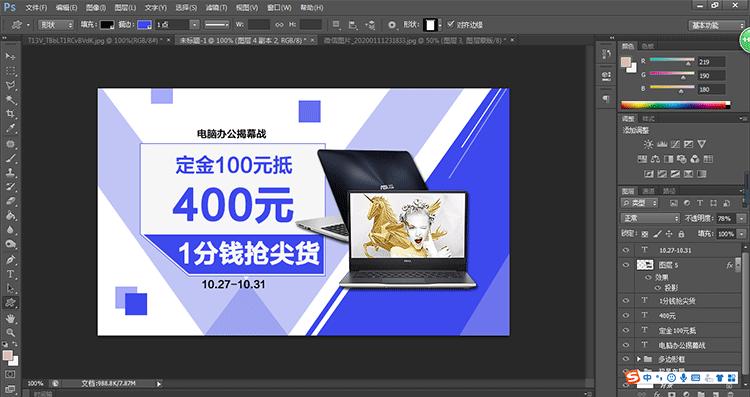This screenshot has height=397, width=750.
Task: Open the 滤镜(T) menu
Action: coord(216,8)
